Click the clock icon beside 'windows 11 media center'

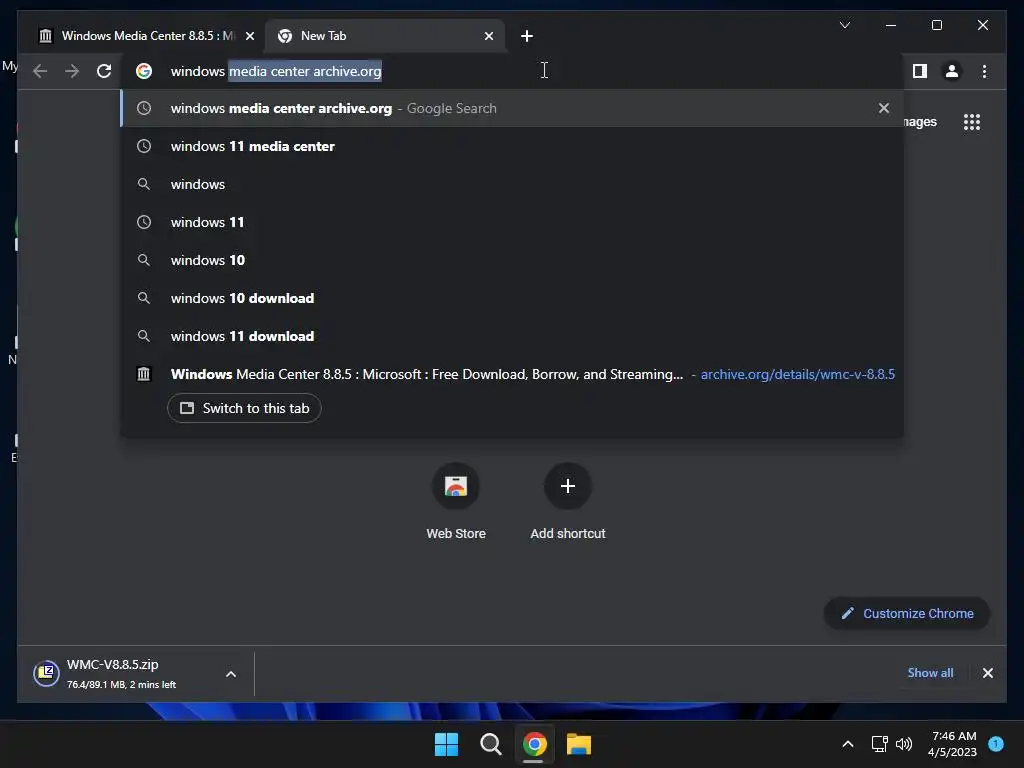[x=144, y=146]
